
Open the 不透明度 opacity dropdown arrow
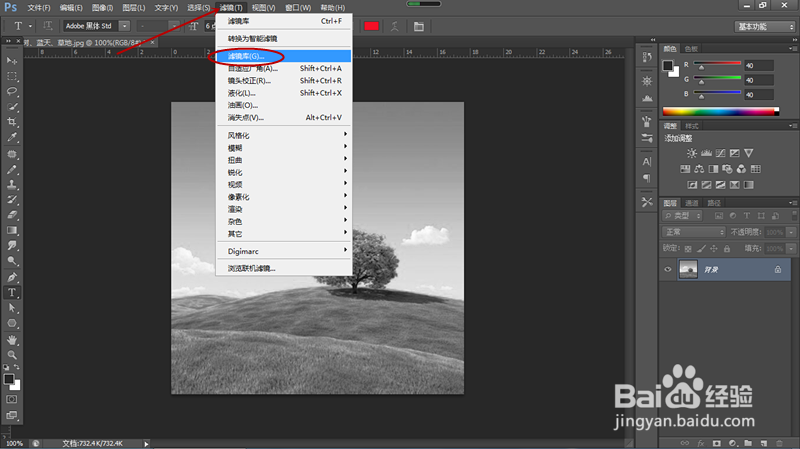(x=791, y=232)
